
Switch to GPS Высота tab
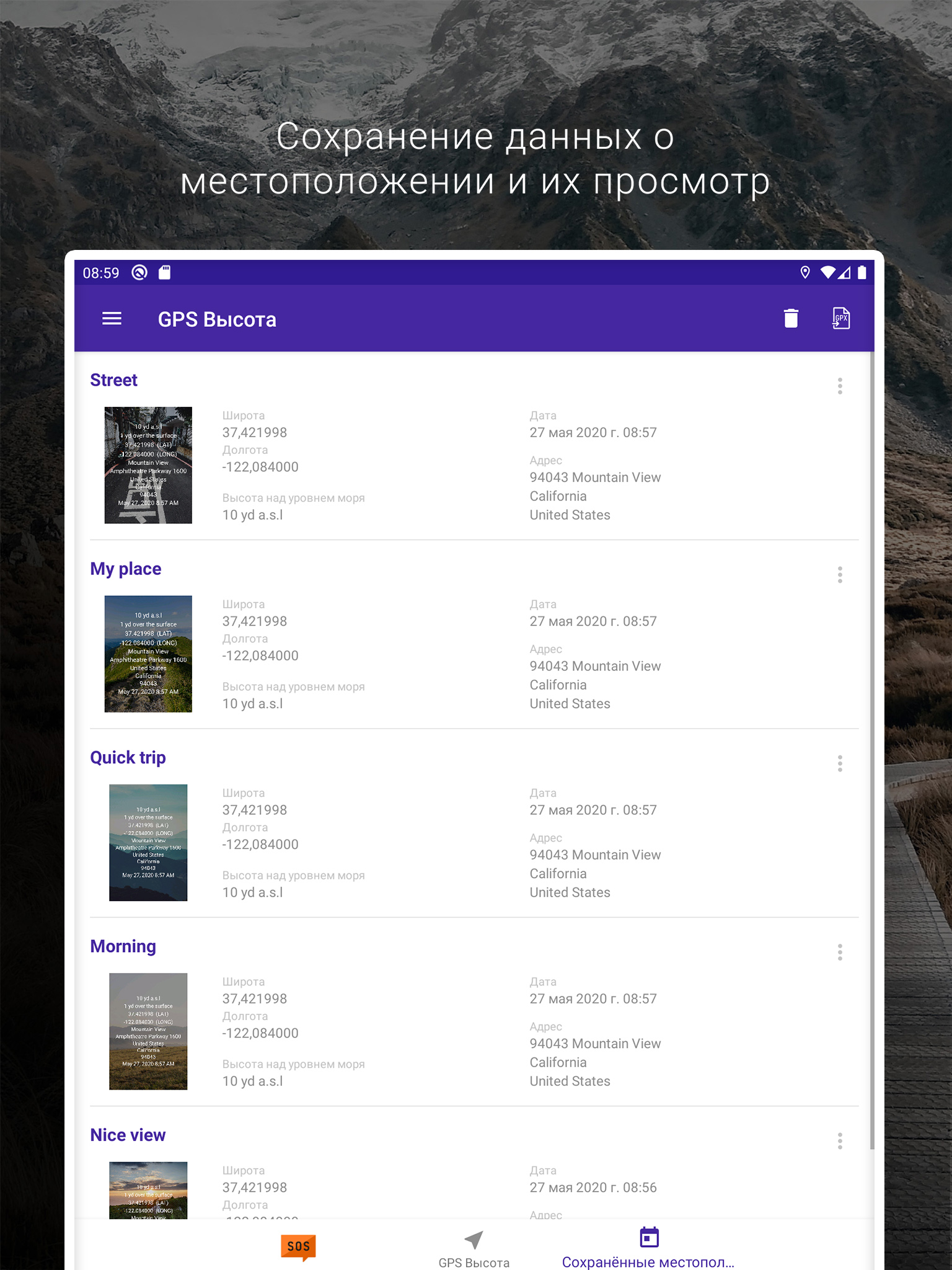point(474,1250)
